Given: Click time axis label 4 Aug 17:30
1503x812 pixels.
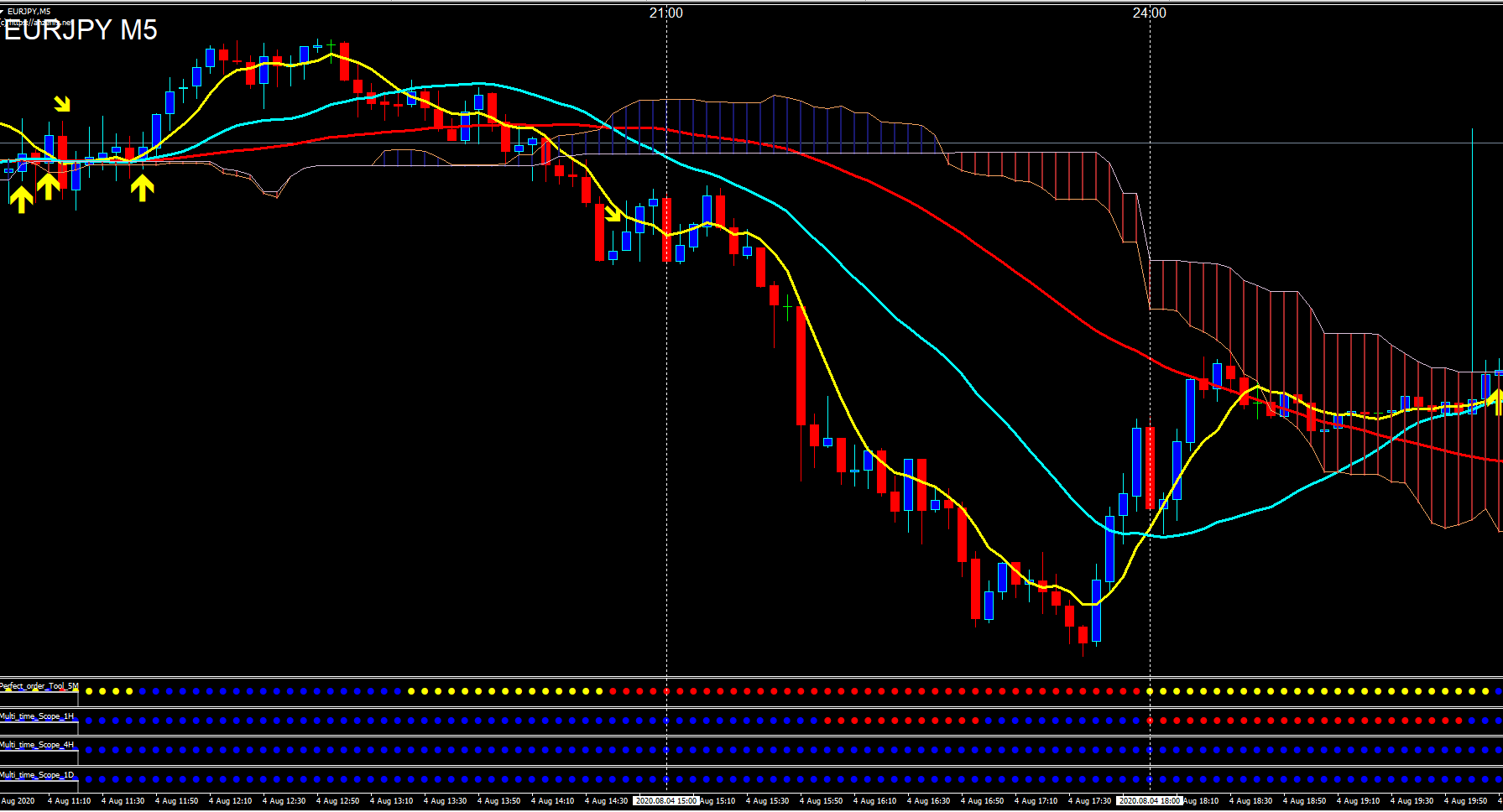Looking at the screenshot, I should [1089, 801].
